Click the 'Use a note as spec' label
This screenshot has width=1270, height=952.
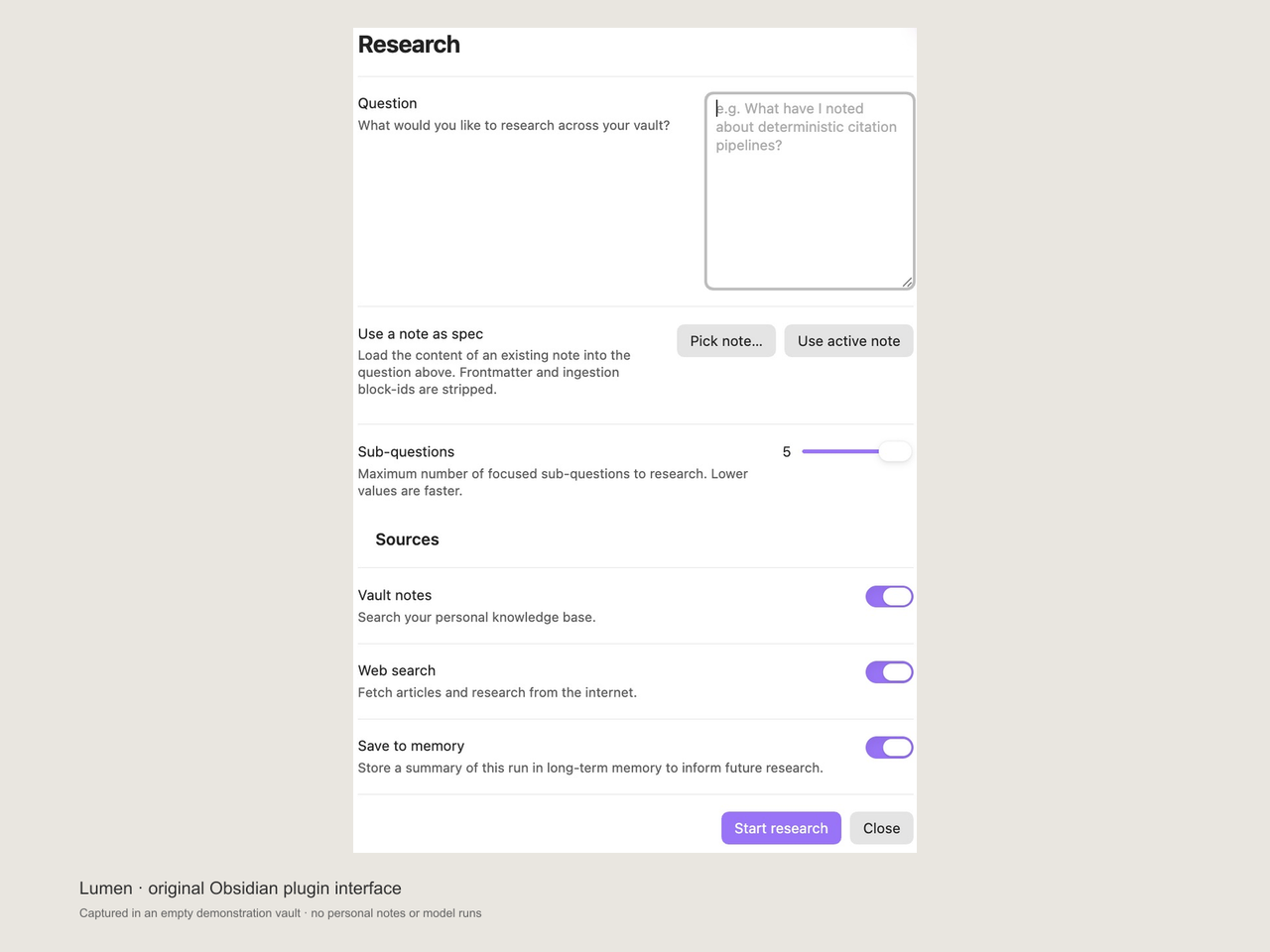tap(421, 334)
